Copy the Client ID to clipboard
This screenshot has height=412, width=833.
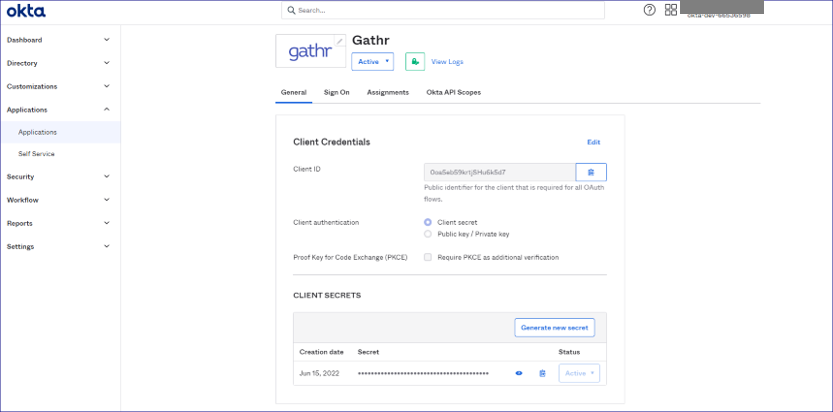[591, 172]
